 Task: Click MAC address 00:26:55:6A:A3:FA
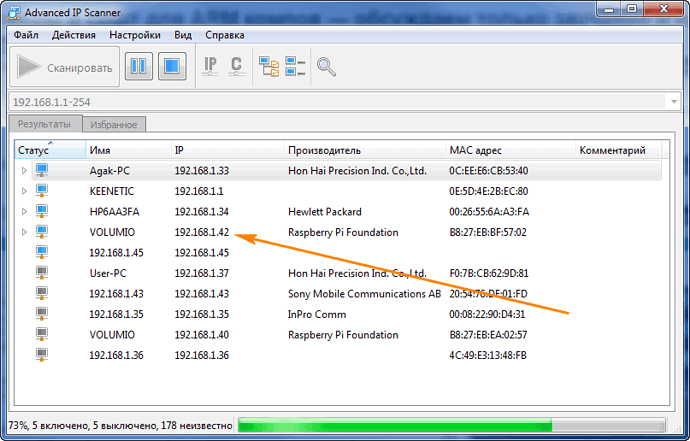pyautogui.click(x=489, y=212)
